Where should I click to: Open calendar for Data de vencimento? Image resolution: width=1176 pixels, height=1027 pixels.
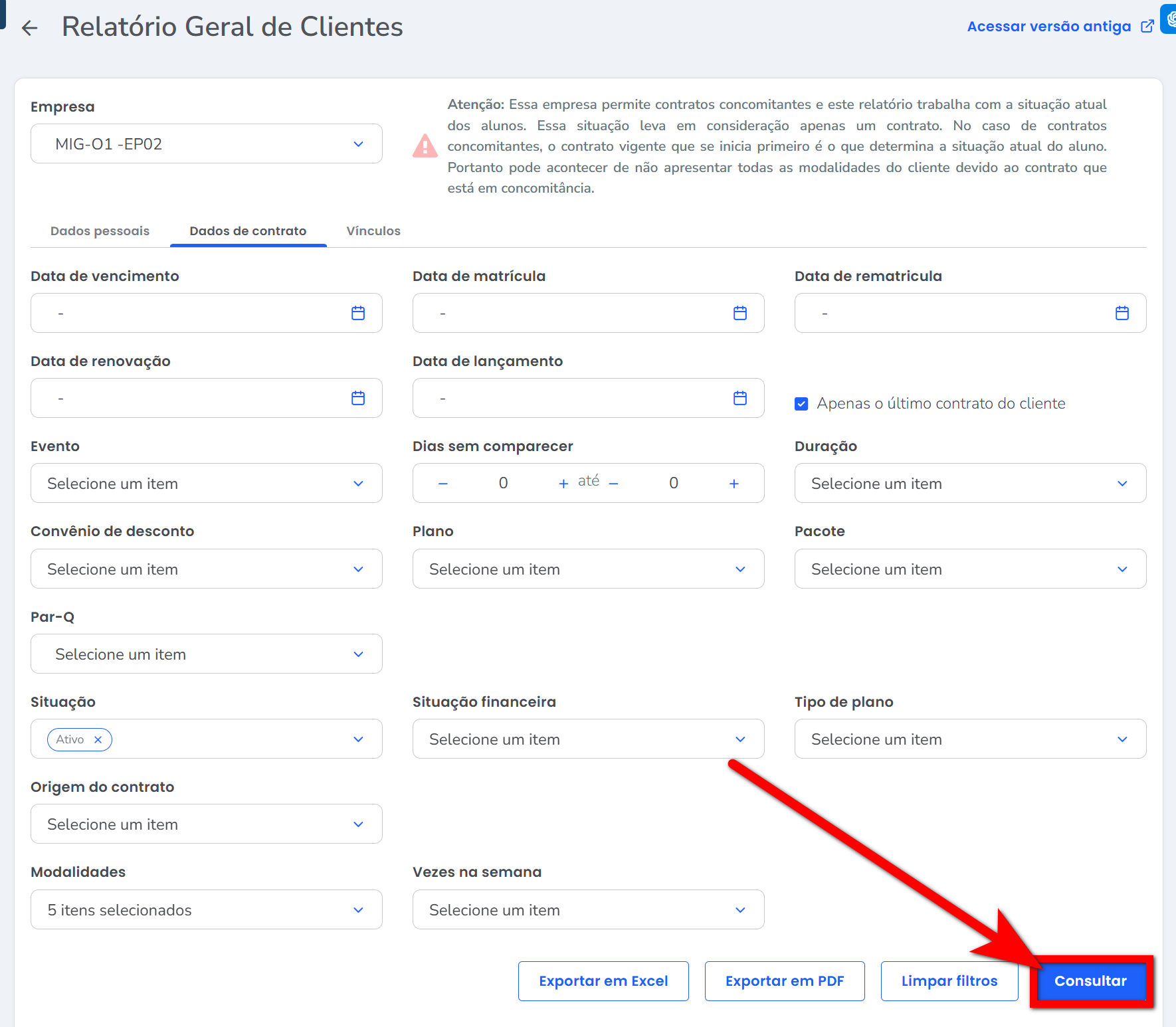[358, 313]
